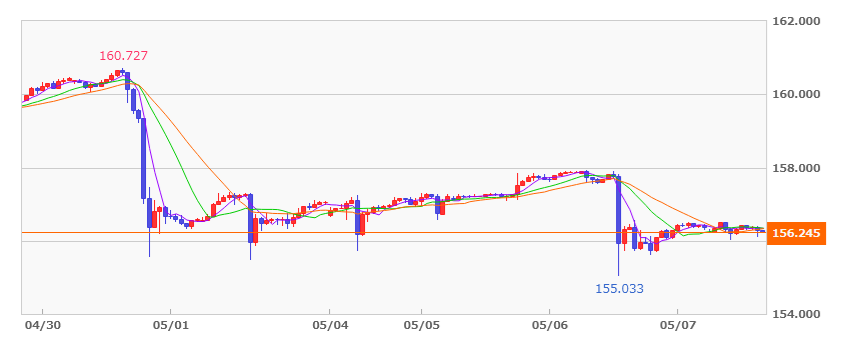Click the orange 156.245 current price tag
Image resolution: width=842 pixels, height=361 pixels.
click(x=795, y=233)
